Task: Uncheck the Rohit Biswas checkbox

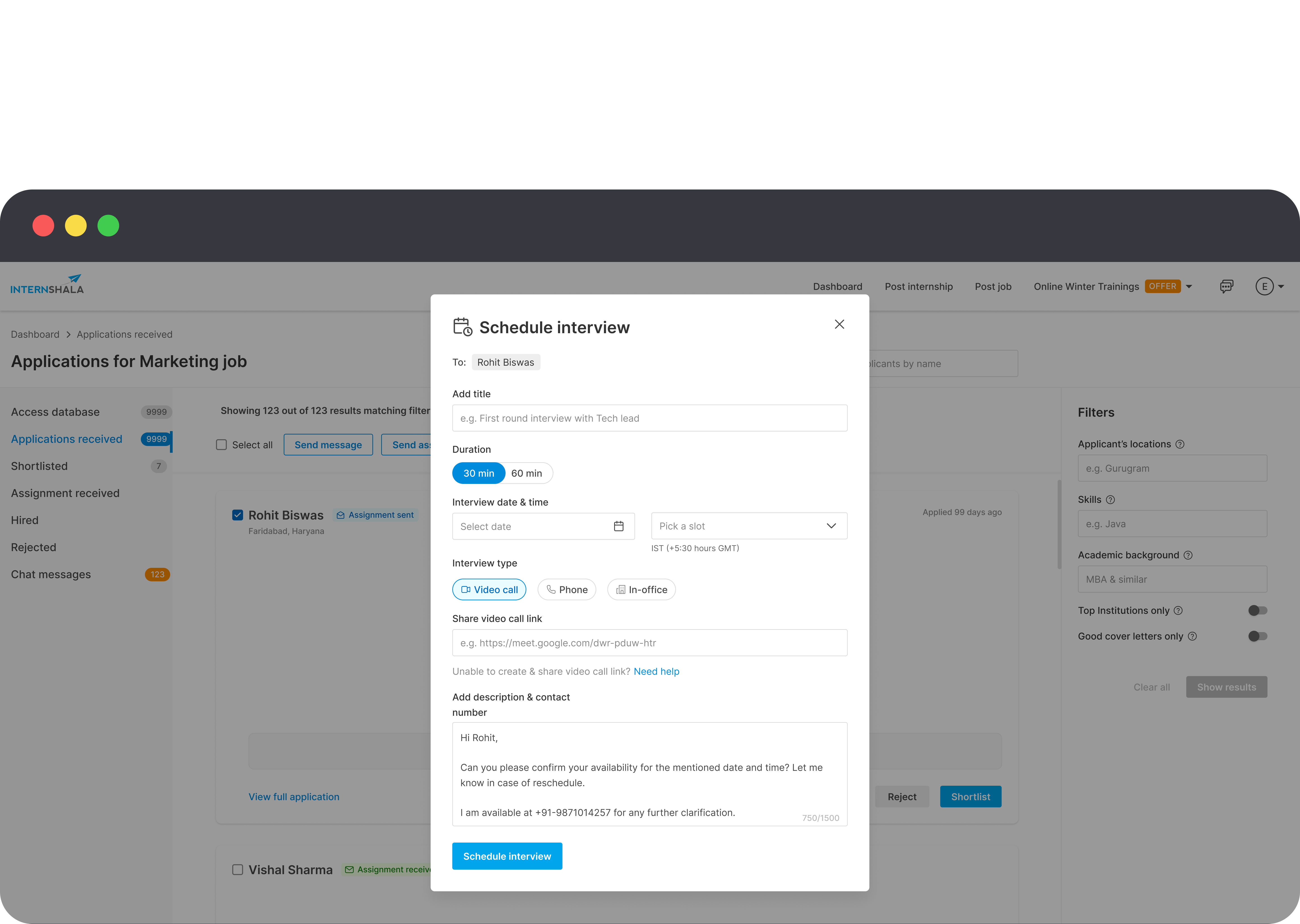Action: pyautogui.click(x=238, y=515)
